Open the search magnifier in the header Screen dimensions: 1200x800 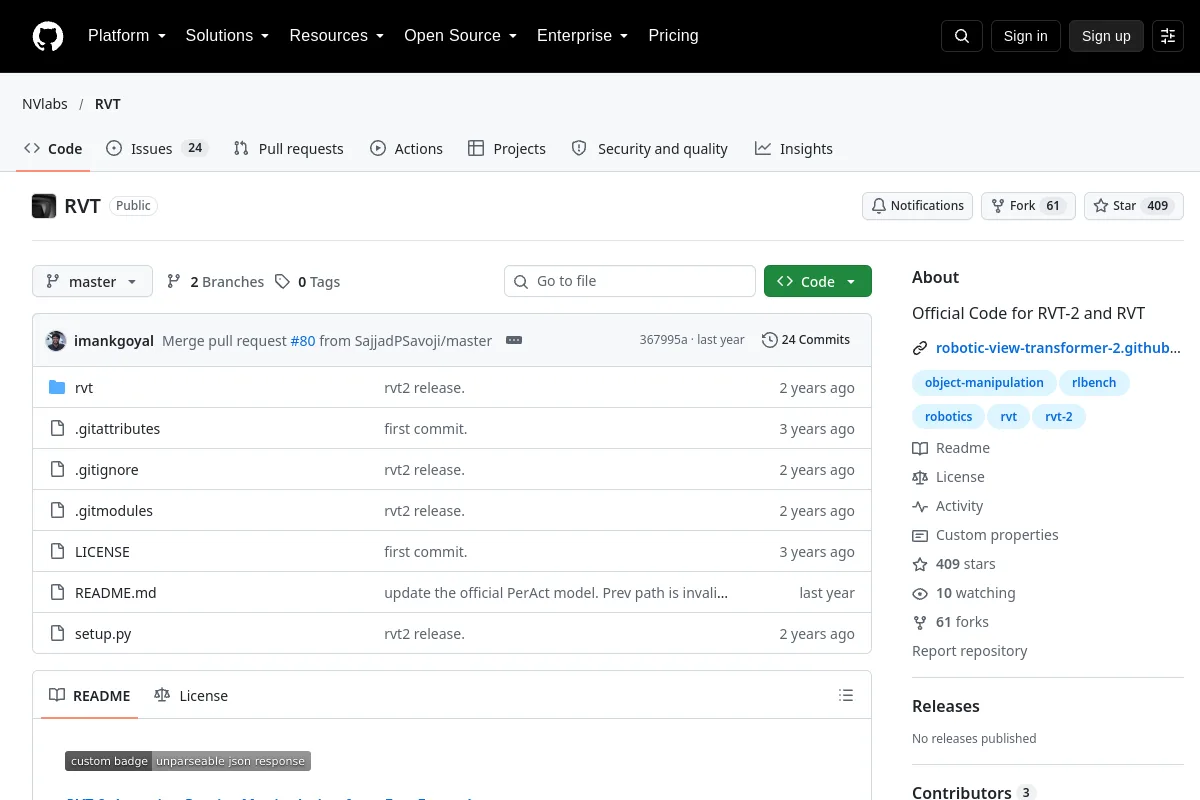962,36
